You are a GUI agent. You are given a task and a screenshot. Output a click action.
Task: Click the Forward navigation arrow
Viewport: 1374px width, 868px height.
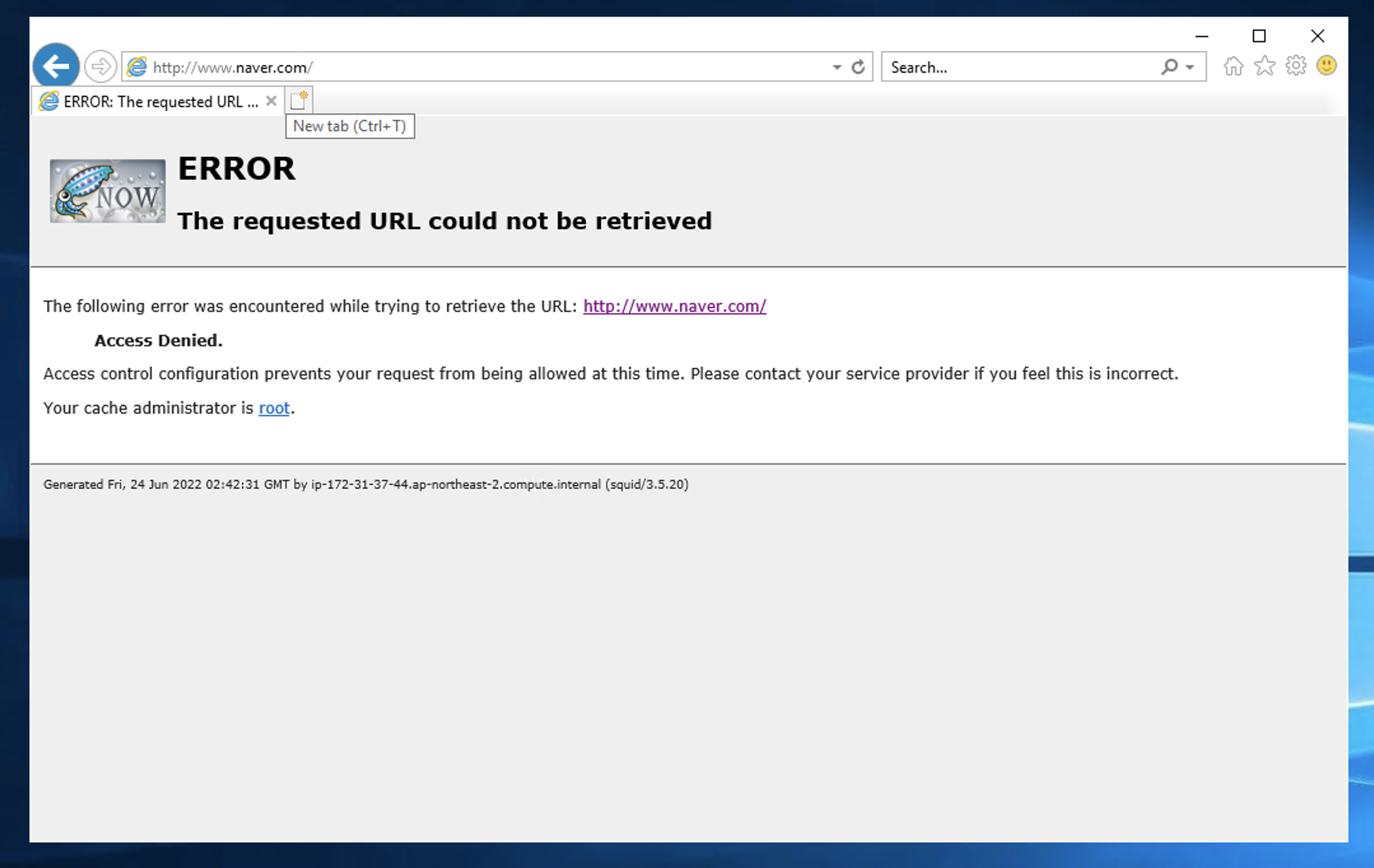point(100,66)
